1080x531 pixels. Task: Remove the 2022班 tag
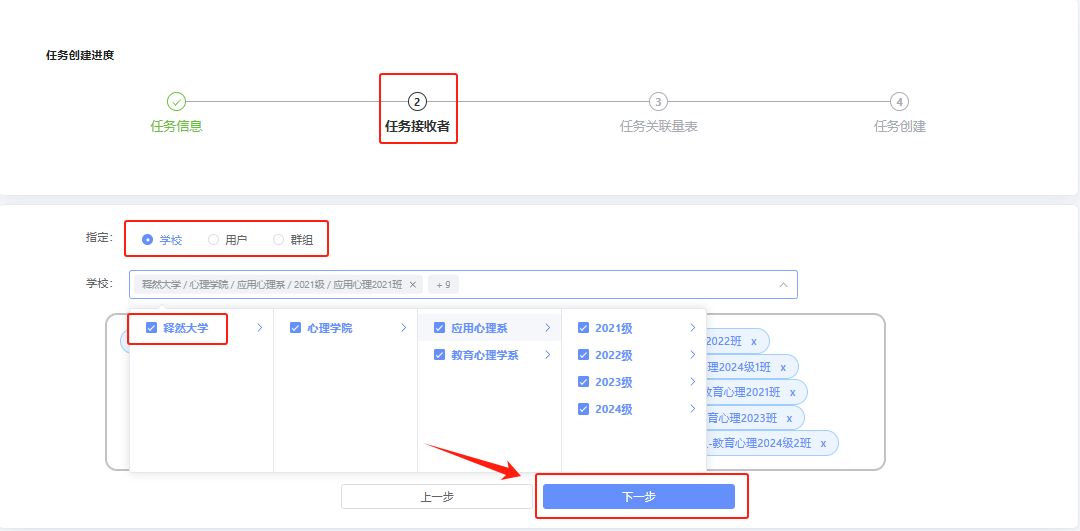tap(754, 341)
